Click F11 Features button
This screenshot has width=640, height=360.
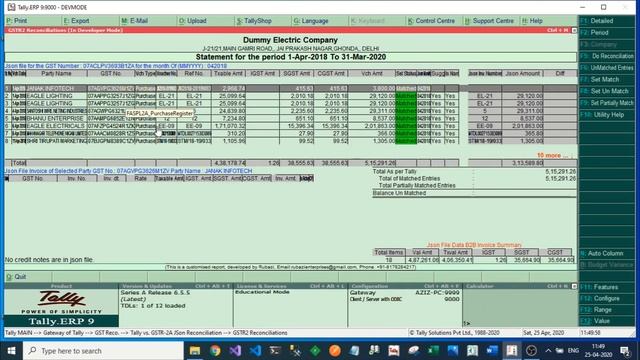(x=607, y=287)
